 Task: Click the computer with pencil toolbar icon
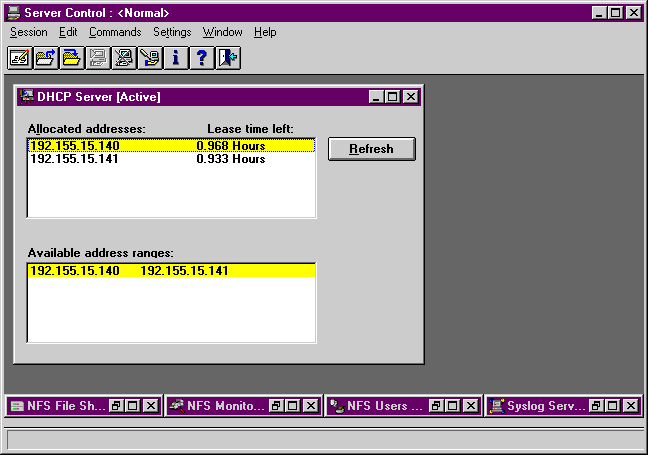[149, 57]
